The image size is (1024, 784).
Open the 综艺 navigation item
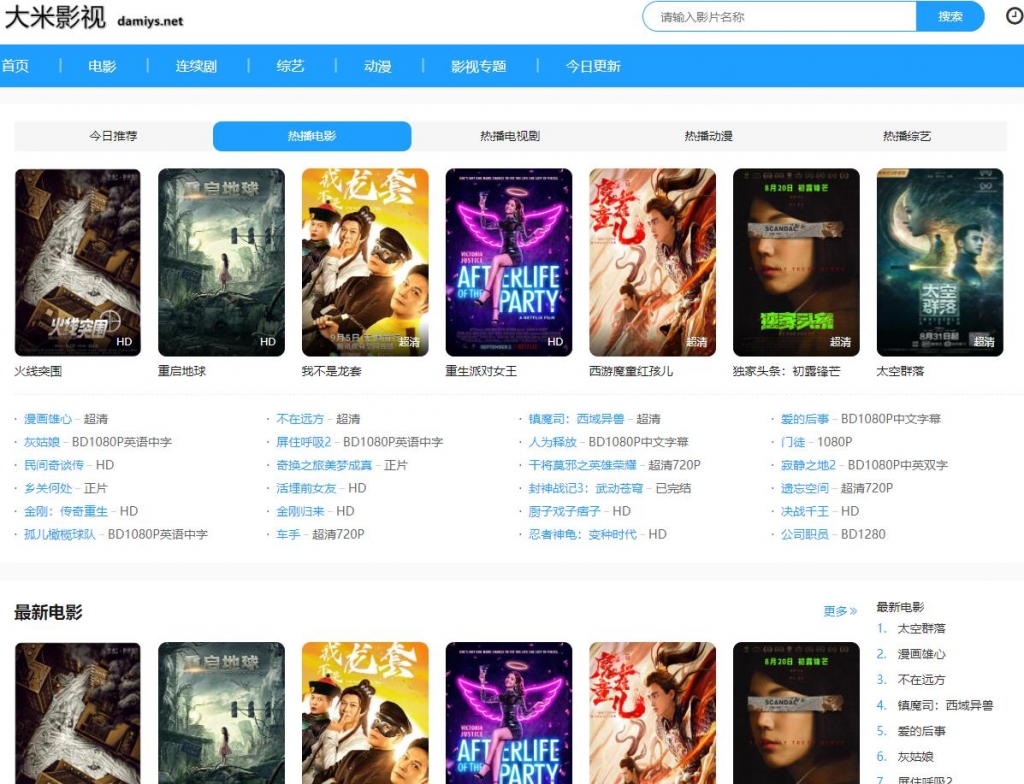[x=290, y=66]
